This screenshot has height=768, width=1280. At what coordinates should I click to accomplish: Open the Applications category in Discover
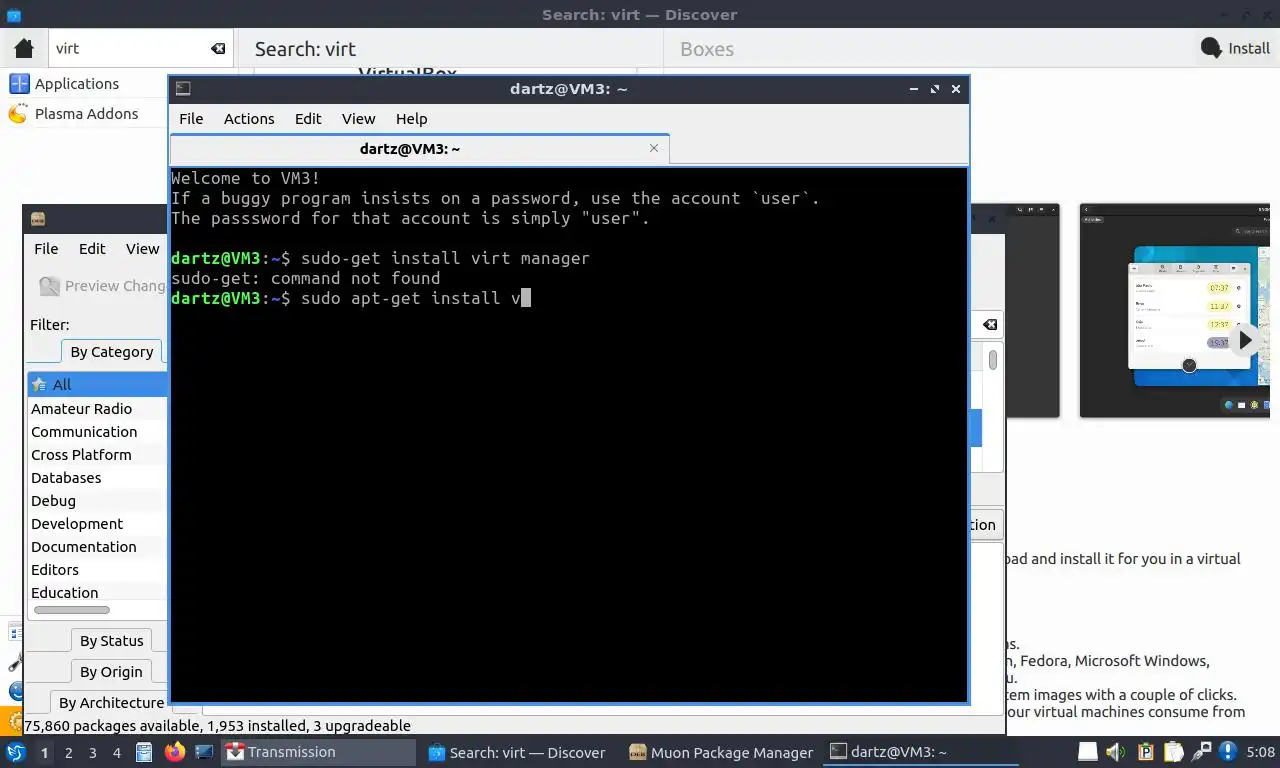click(x=76, y=84)
